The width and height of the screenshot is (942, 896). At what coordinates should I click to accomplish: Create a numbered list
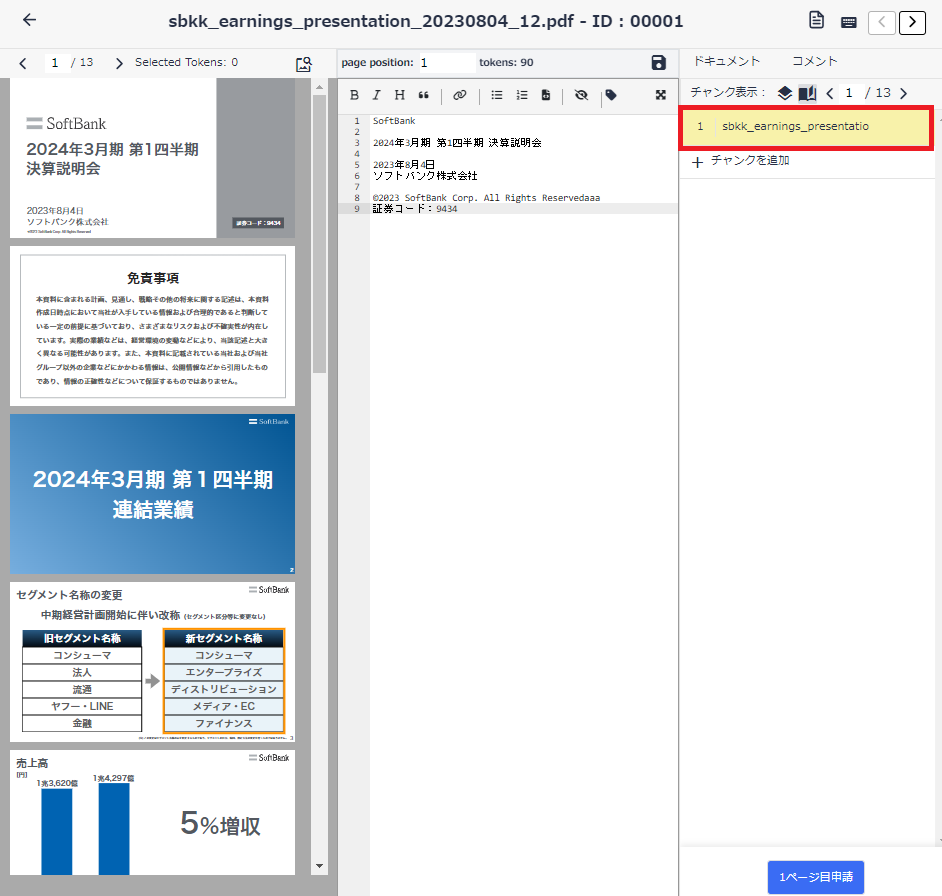pos(522,95)
